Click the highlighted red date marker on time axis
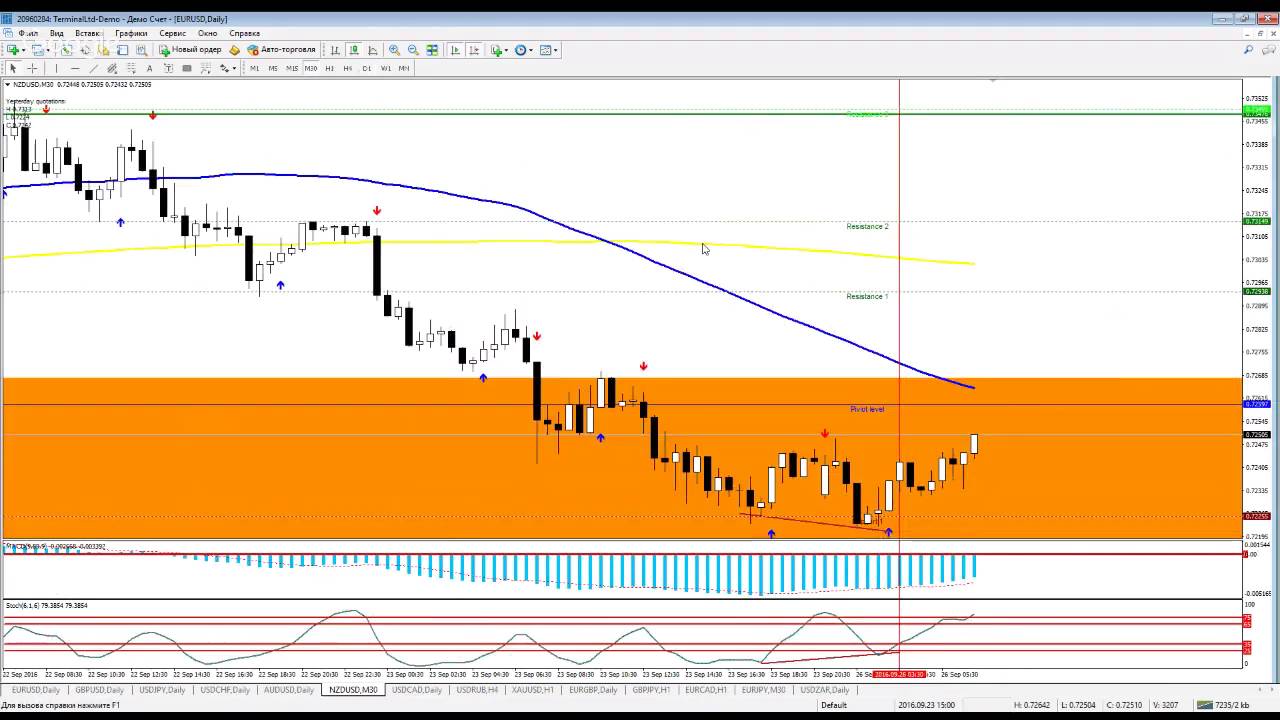 (899, 674)
